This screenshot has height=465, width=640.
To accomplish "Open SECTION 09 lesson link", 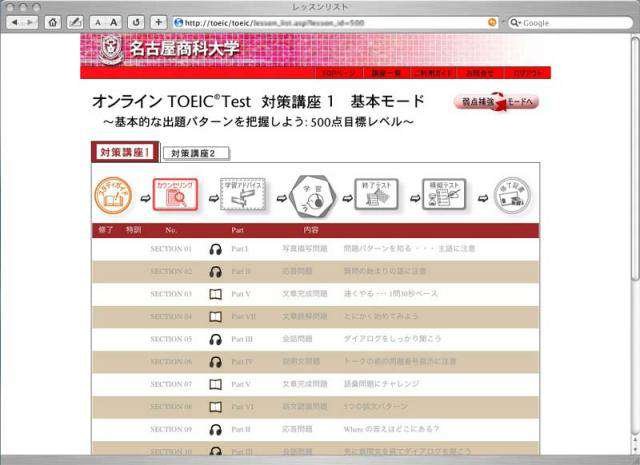I will [x=171, y=429].
